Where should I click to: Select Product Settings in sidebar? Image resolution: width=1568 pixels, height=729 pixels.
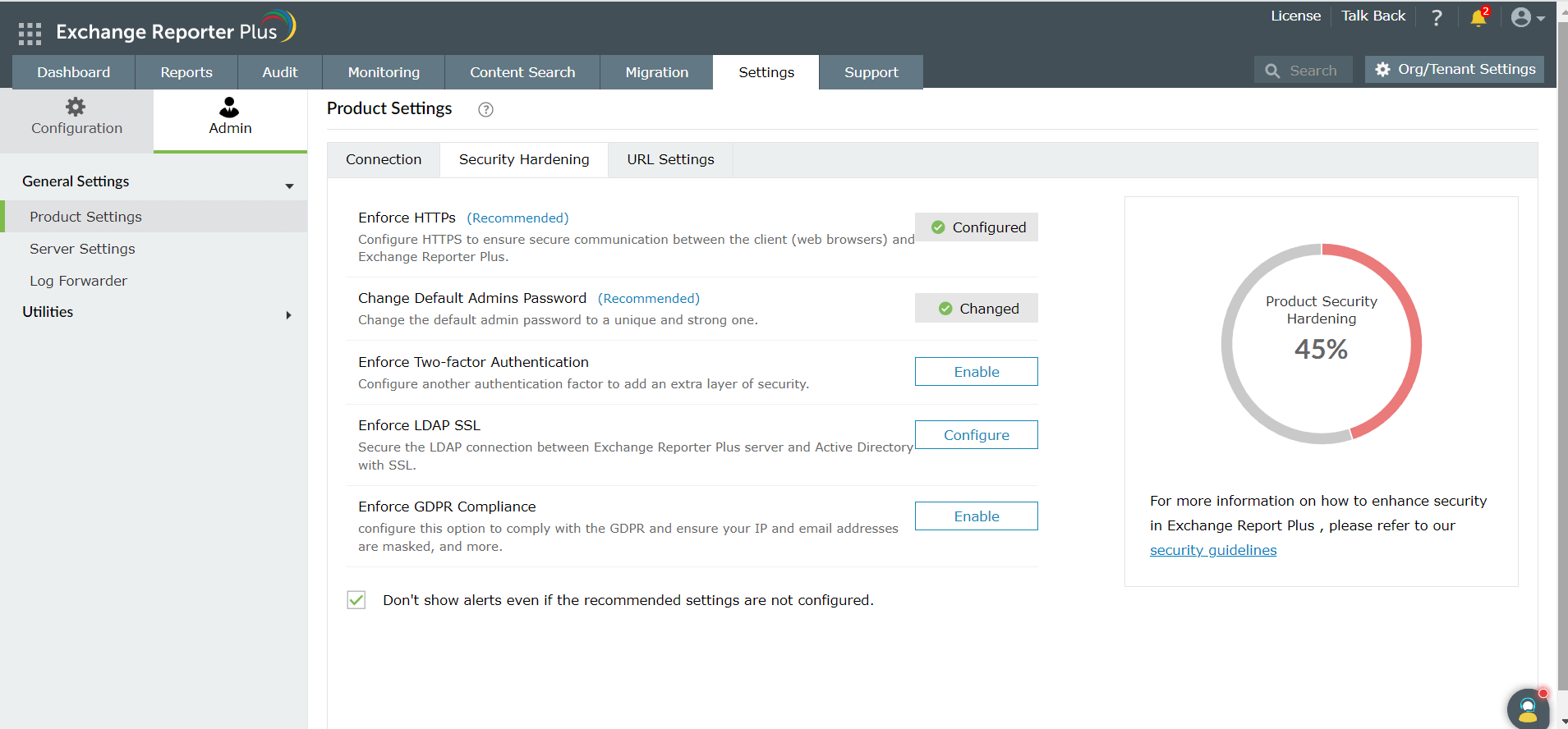(154, 217)
